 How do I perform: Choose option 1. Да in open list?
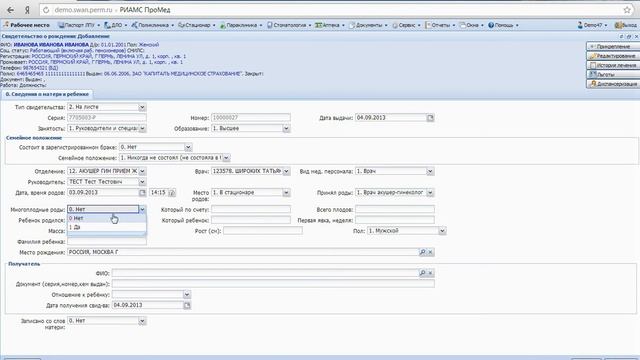point(107,227)
